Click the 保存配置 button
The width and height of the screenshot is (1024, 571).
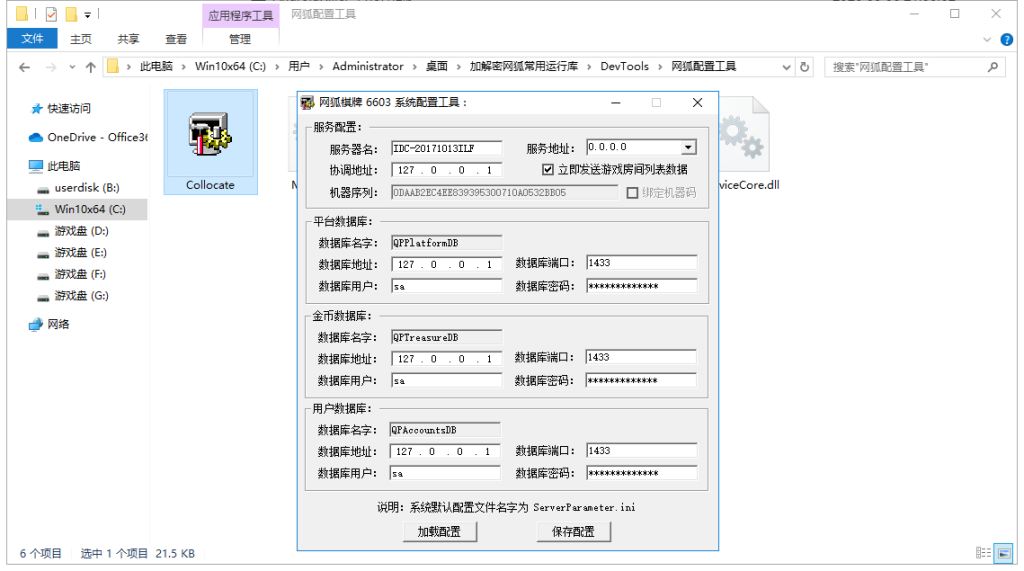(x=573, y=532)
